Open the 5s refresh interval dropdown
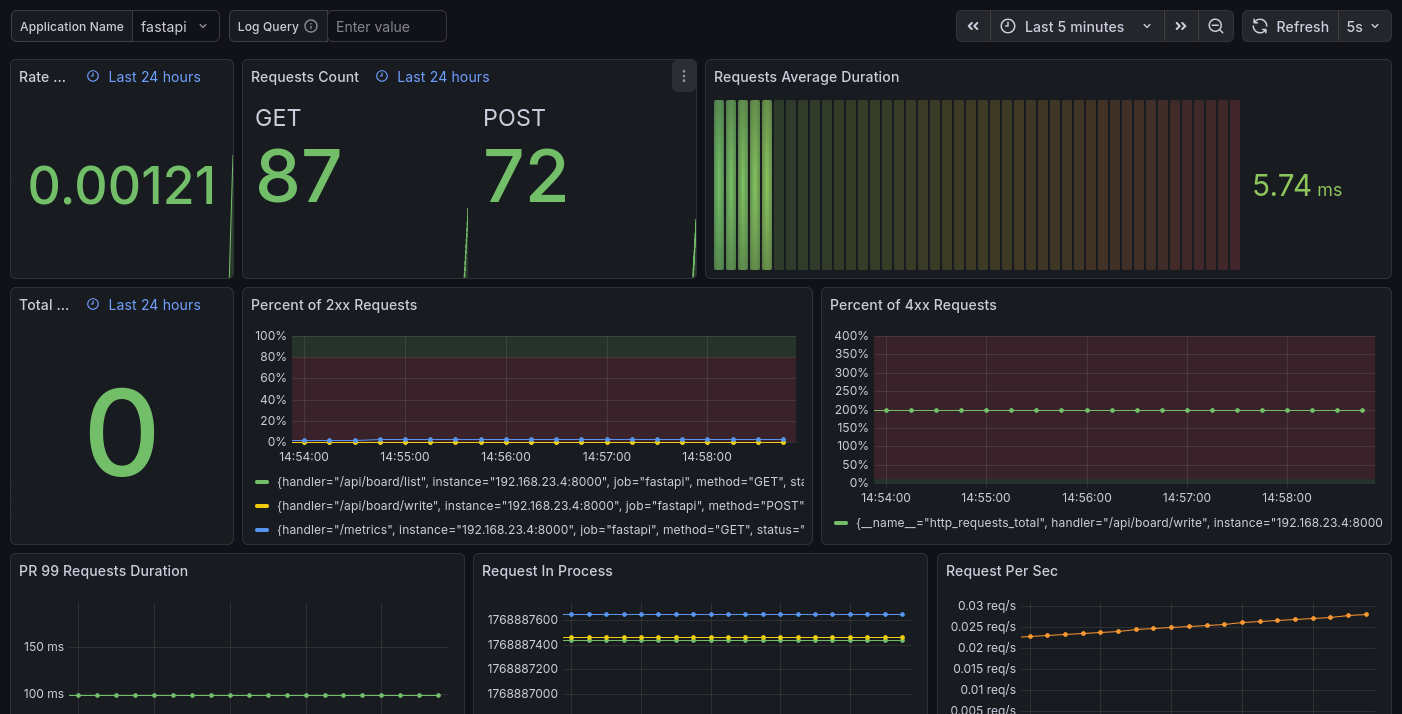This screenshot has height=714, width=1402. pyautogui.click(x=1365, y=27)
